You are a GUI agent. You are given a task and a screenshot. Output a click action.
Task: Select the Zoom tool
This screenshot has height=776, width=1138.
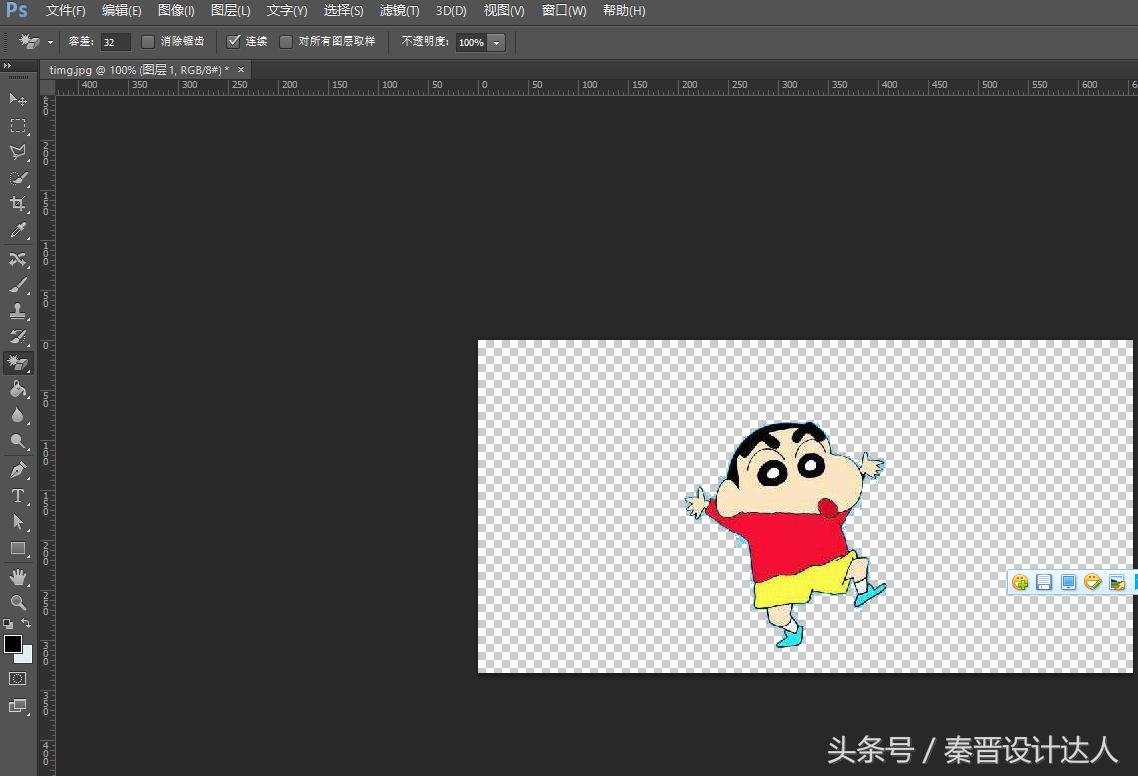click(x=18, y=604)
